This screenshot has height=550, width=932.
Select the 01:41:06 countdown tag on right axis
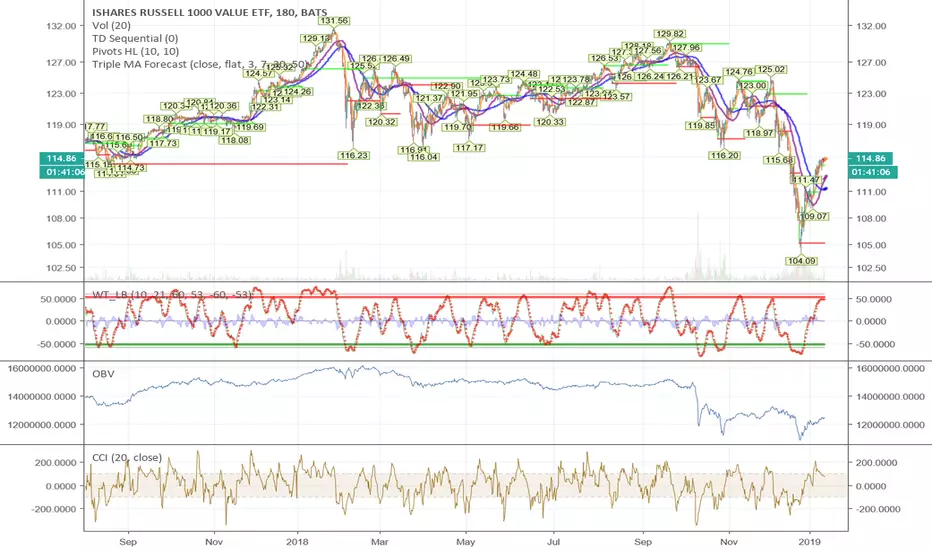[x=872, y=172]
